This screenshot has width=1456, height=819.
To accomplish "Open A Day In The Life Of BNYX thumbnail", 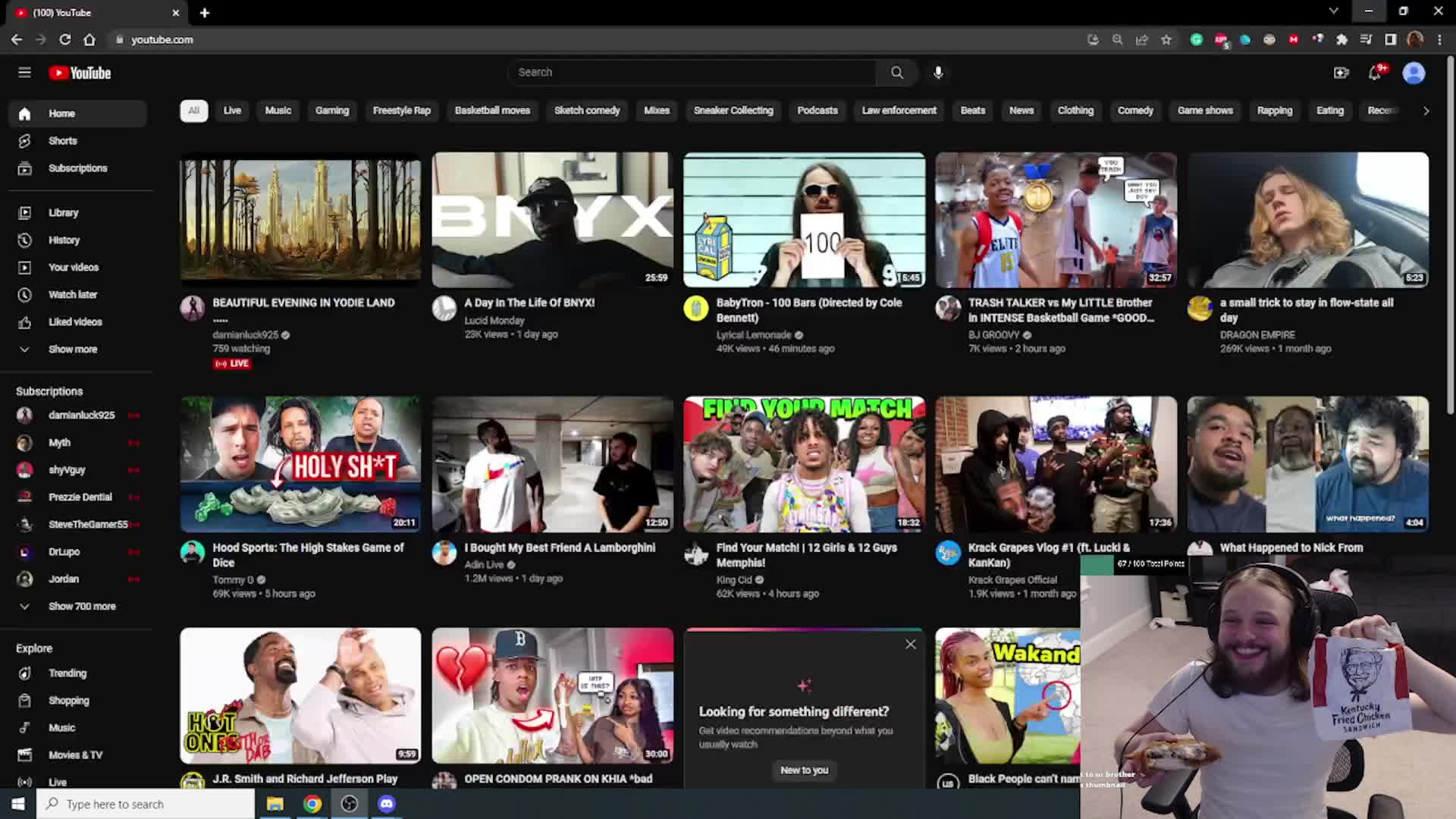I will (552, 220).
